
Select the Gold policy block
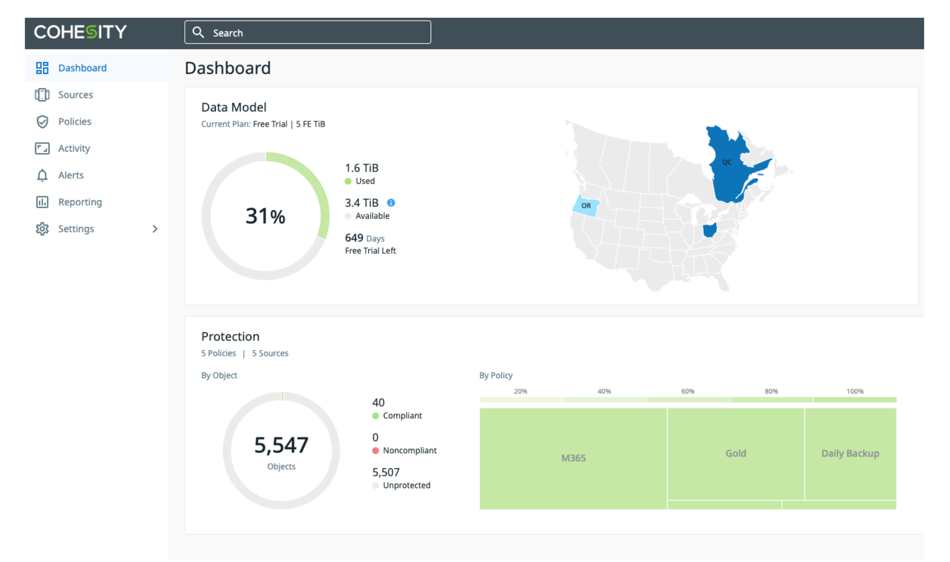736,454
